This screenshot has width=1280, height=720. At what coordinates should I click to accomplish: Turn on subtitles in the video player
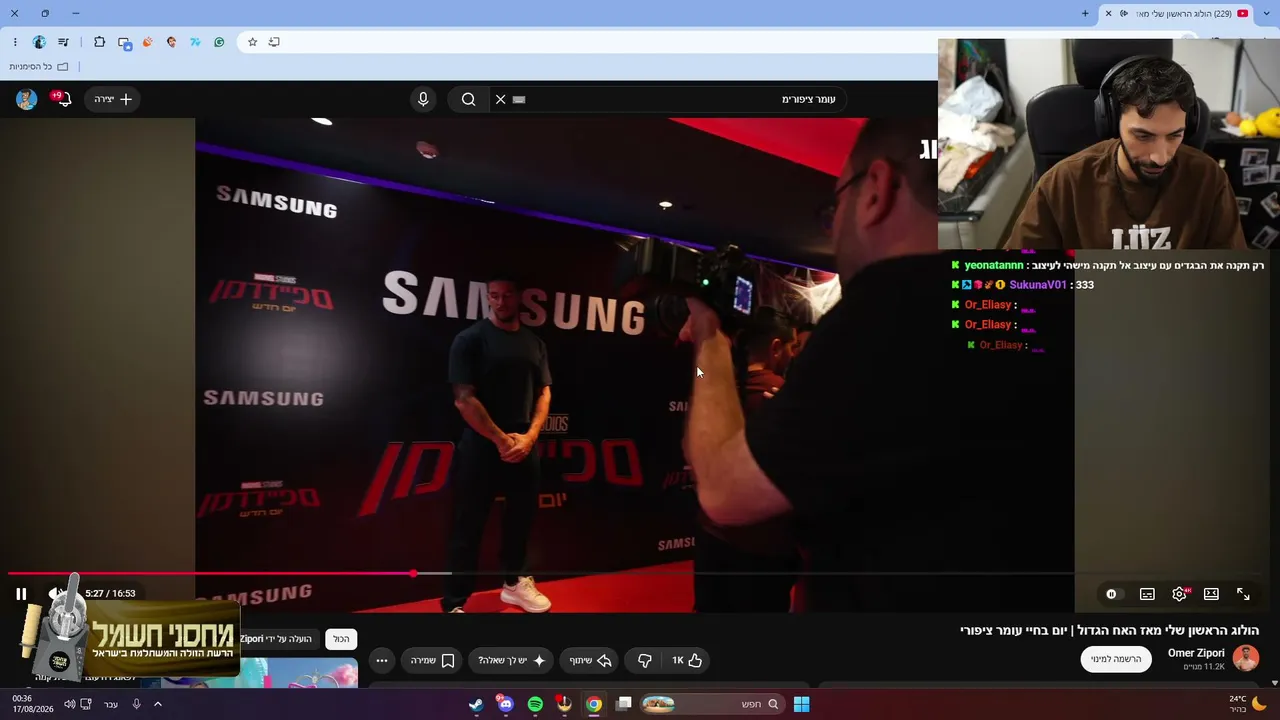1147,594
